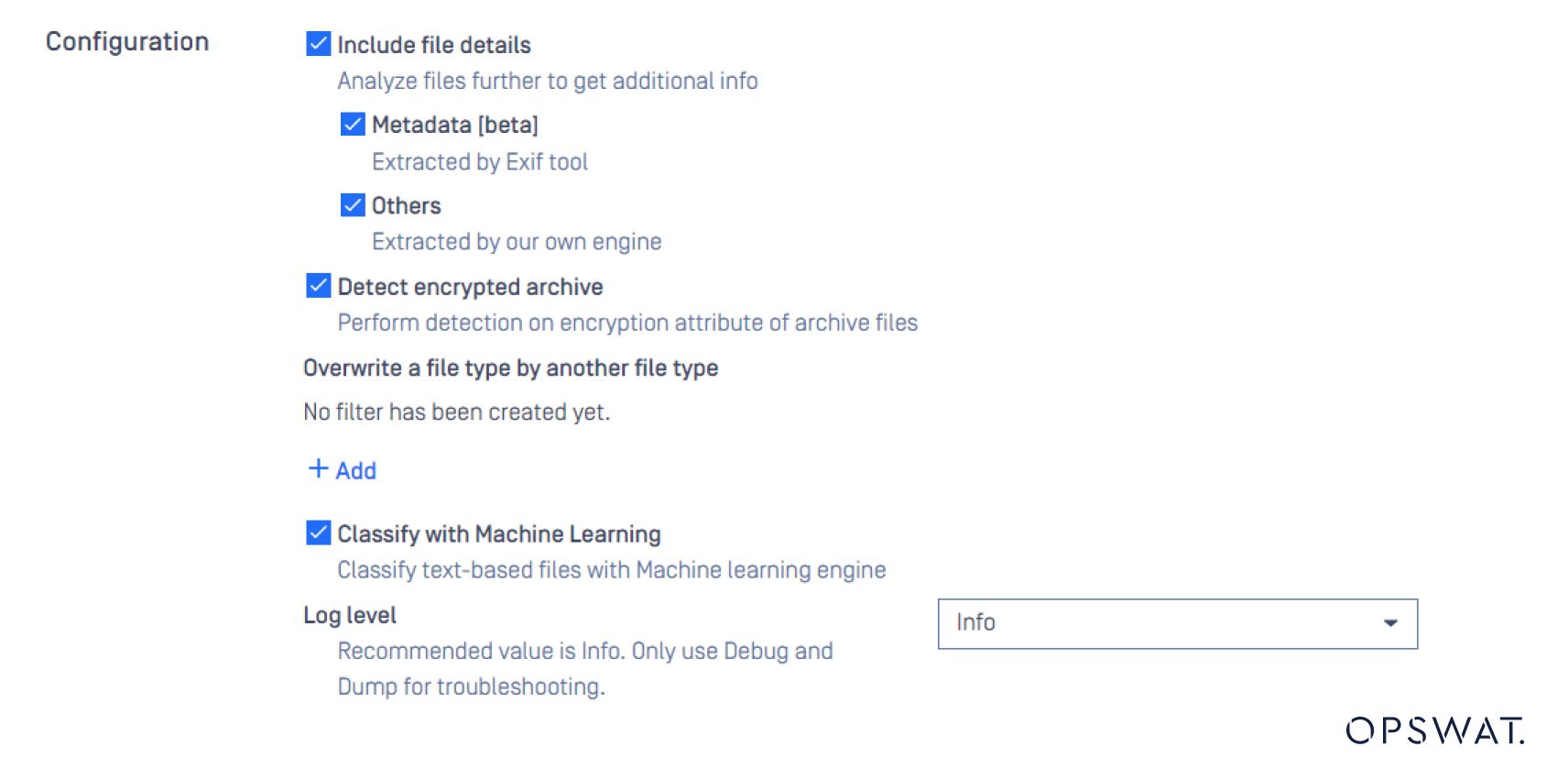Click the dropdown arrow in the Log level box

coord(1390,623)
